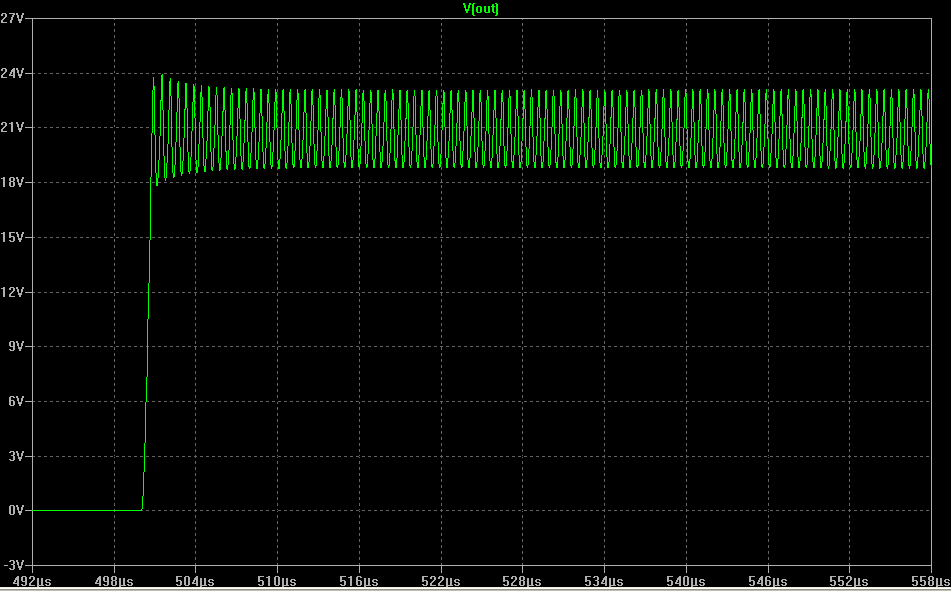Click the V(out) trace label
This screenshot has height=591, width=951.
click(480, 8)
